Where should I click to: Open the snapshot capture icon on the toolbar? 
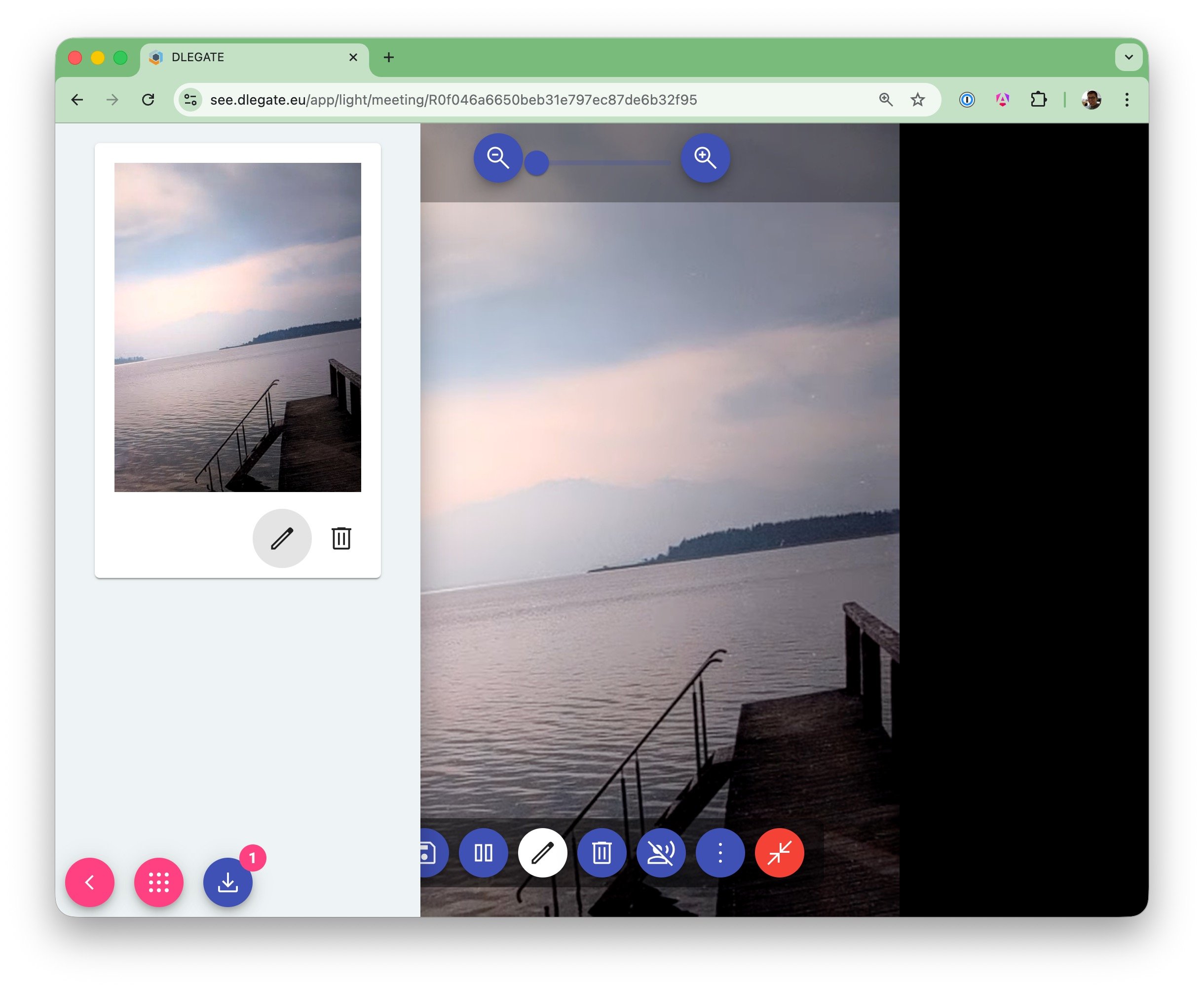pyautogui.click(x=429, y=852)
